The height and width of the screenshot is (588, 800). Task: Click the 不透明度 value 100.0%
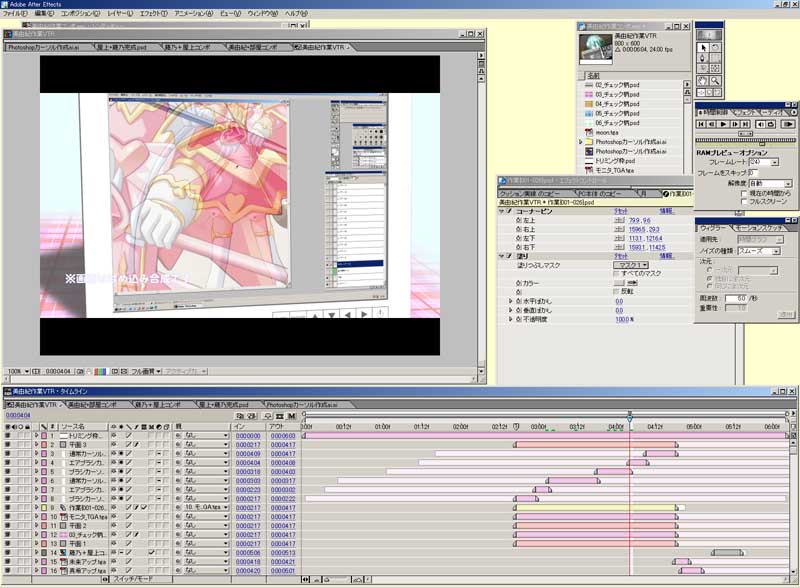pyautogui.click(x=624, y=319)
